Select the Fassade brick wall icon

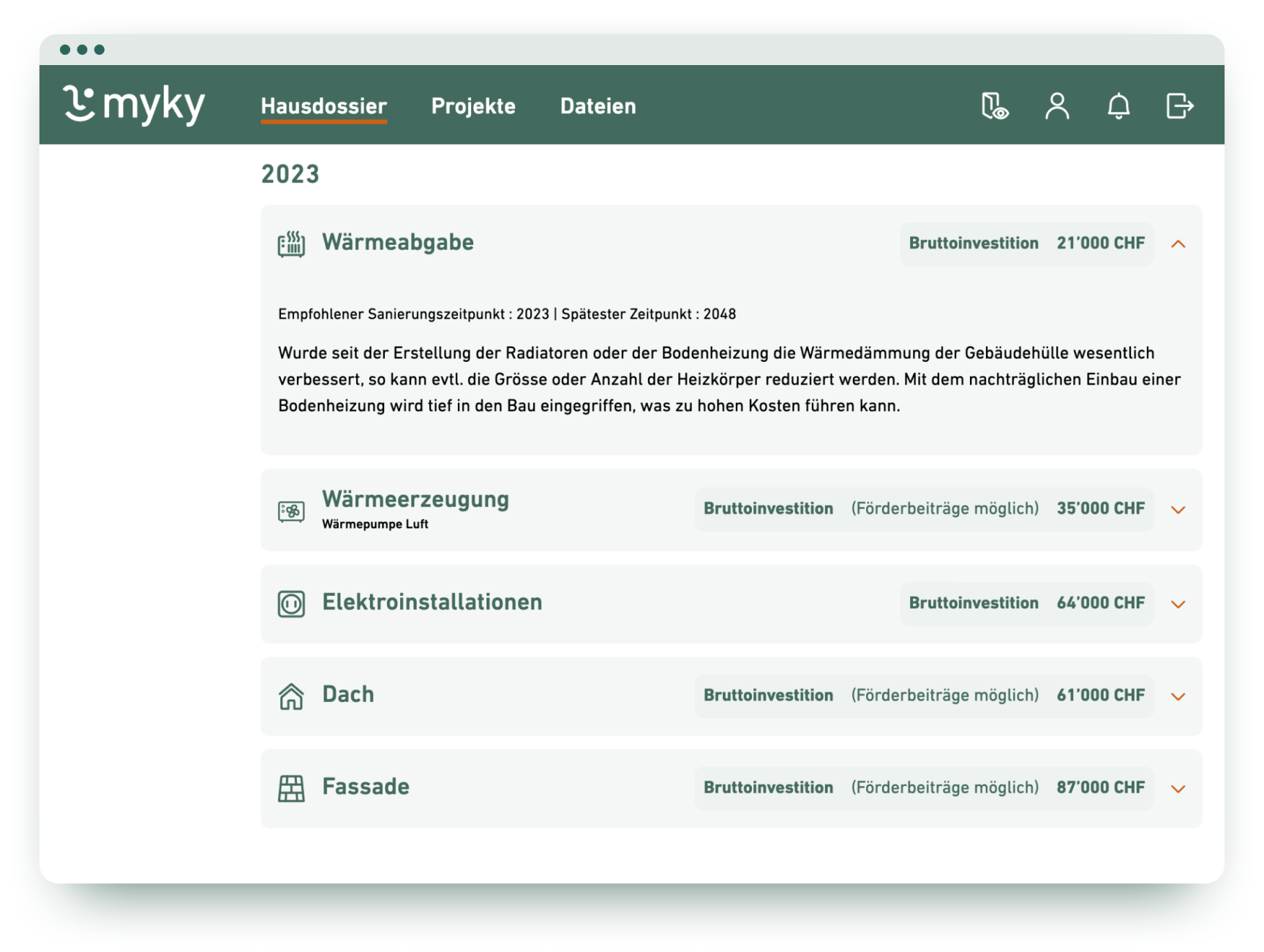(x=292, y=788)
